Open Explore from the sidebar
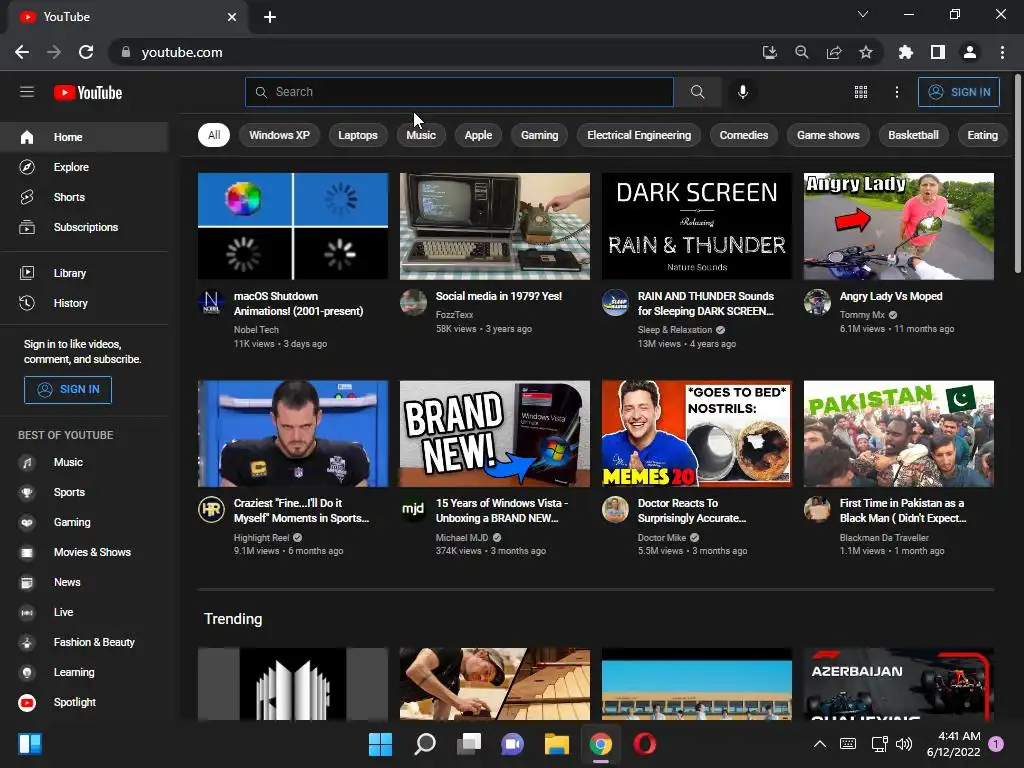 pyautogui.click(x=84, y=167)
